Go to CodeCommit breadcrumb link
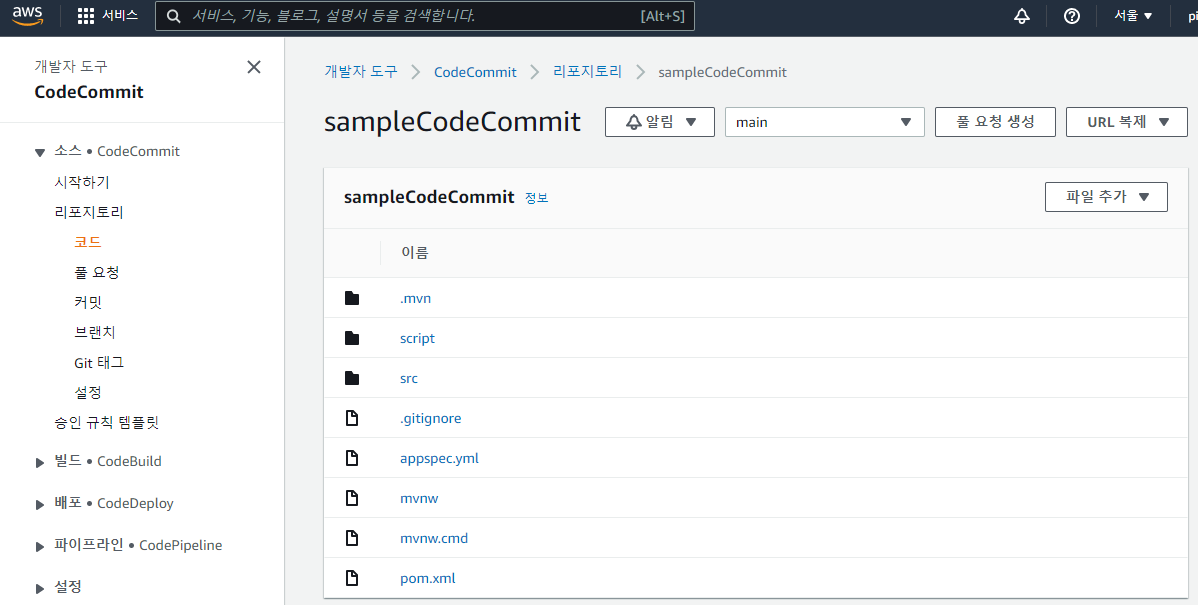Image resolution: width=1198 pixels, height=605 pixels. coord(475,72)
